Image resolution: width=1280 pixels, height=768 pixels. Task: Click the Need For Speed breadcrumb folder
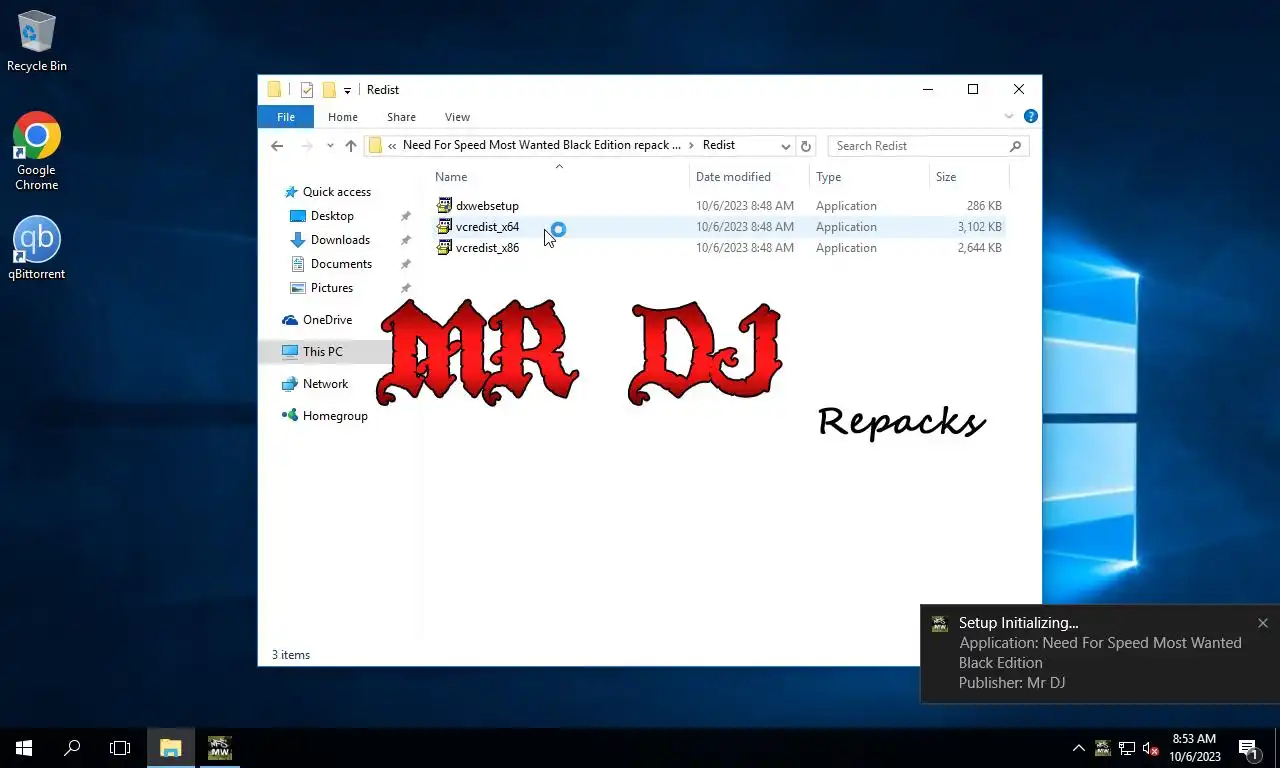541,146
